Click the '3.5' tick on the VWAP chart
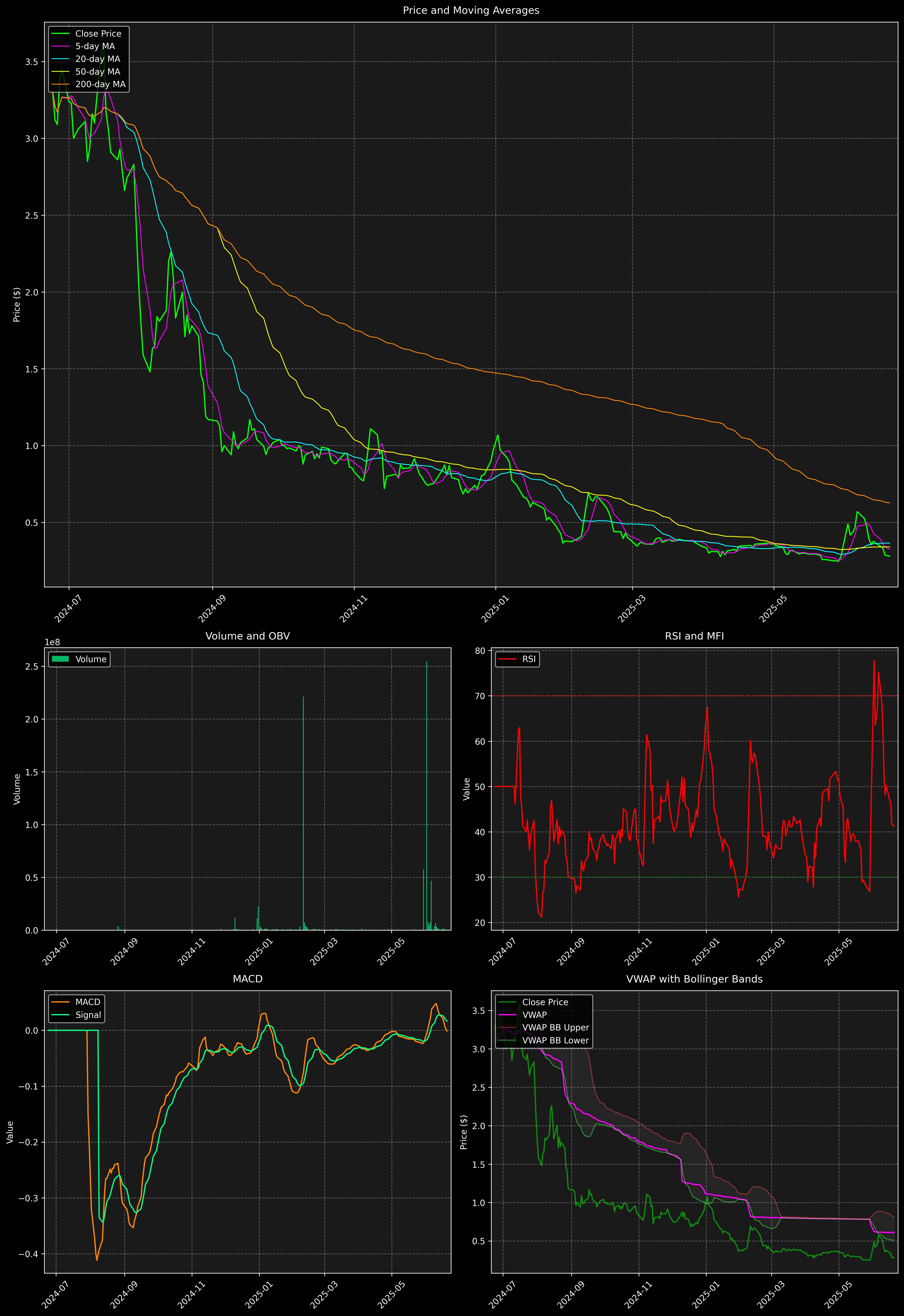 479,1011
